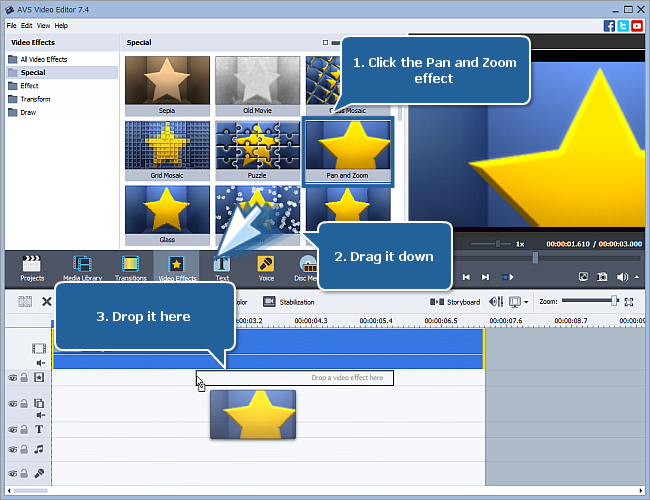Click the thumbnail size toggle in Special header
650x500 pixels.
pyautogui.click(x=325, y=42)
